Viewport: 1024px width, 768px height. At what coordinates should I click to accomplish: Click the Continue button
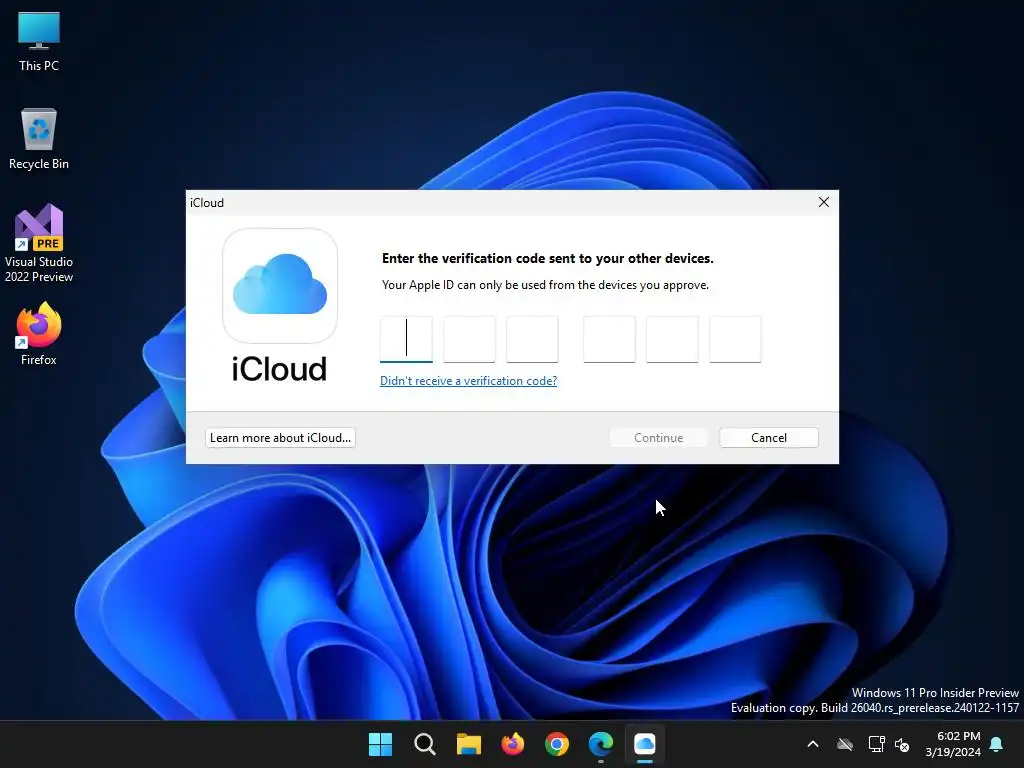pyautogui.click(x=658, y=438)
